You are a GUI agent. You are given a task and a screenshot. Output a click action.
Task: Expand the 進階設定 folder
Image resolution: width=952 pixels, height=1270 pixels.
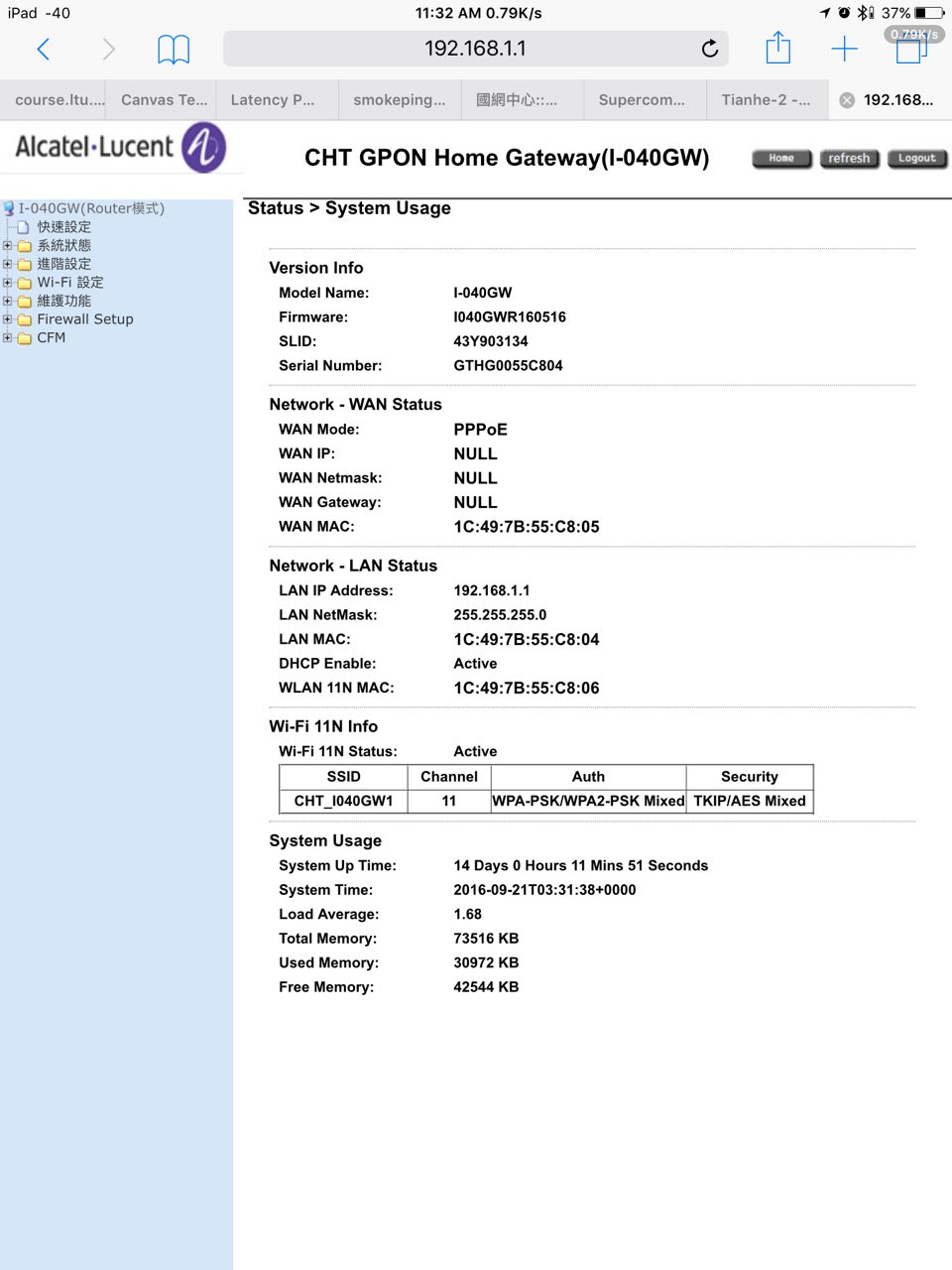point(8,264)
